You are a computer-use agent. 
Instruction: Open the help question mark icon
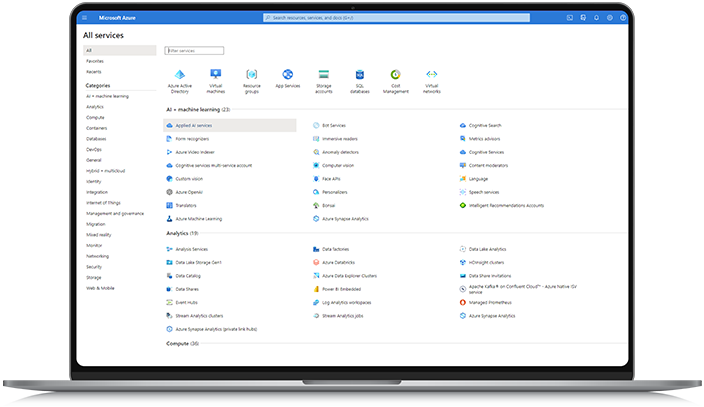point(623,18)
